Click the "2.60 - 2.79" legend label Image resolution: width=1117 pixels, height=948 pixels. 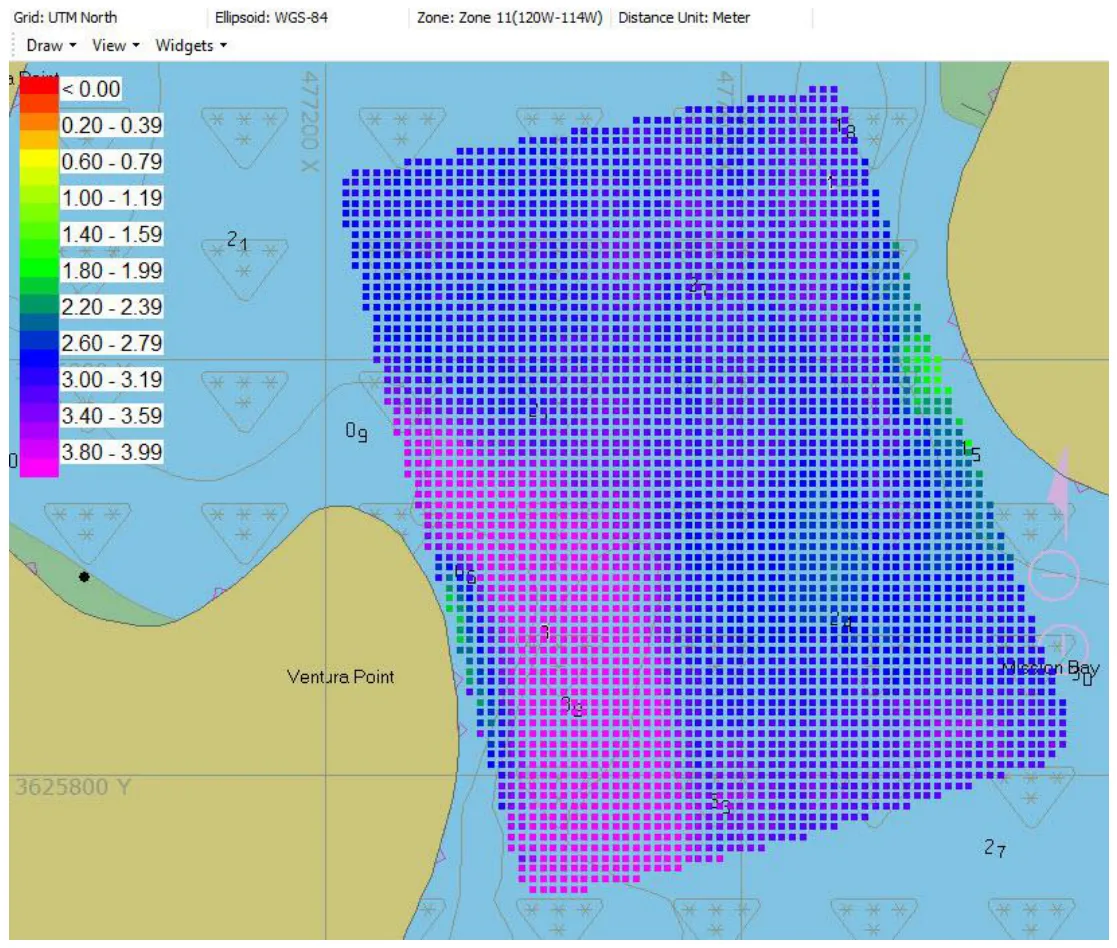(112, 343)
